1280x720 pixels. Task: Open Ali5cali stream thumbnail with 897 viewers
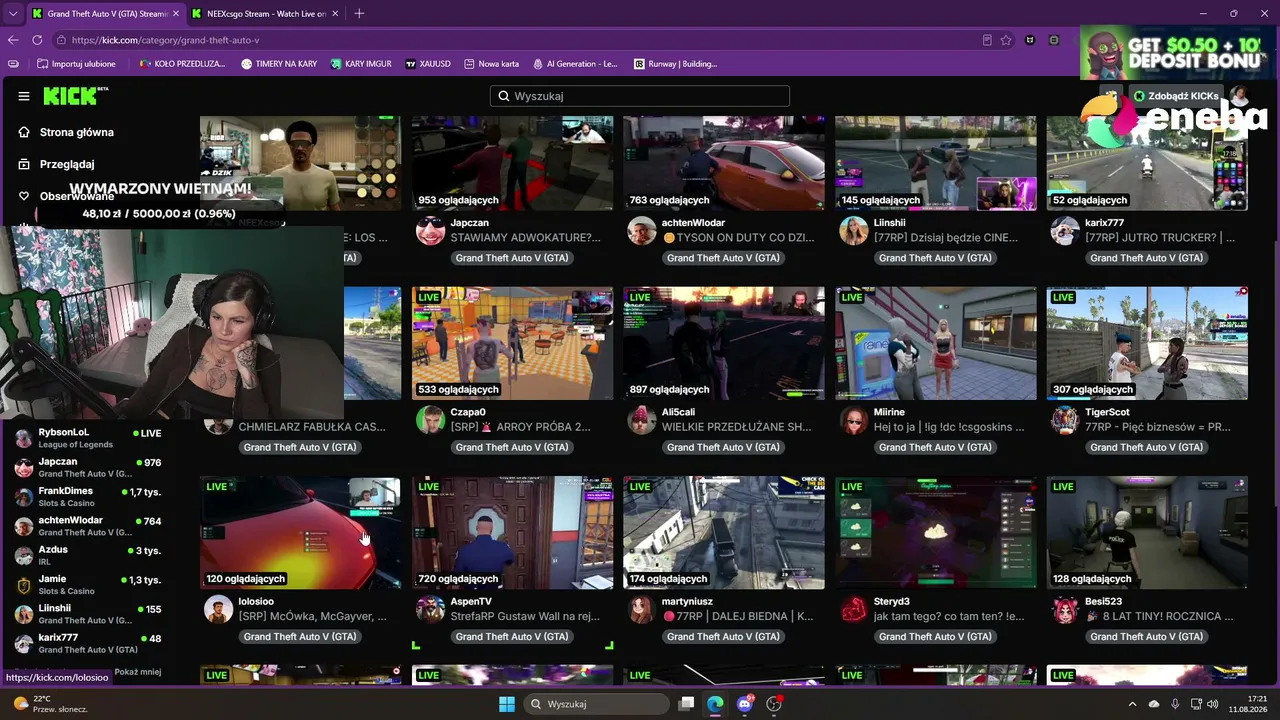tap(724, 344)
